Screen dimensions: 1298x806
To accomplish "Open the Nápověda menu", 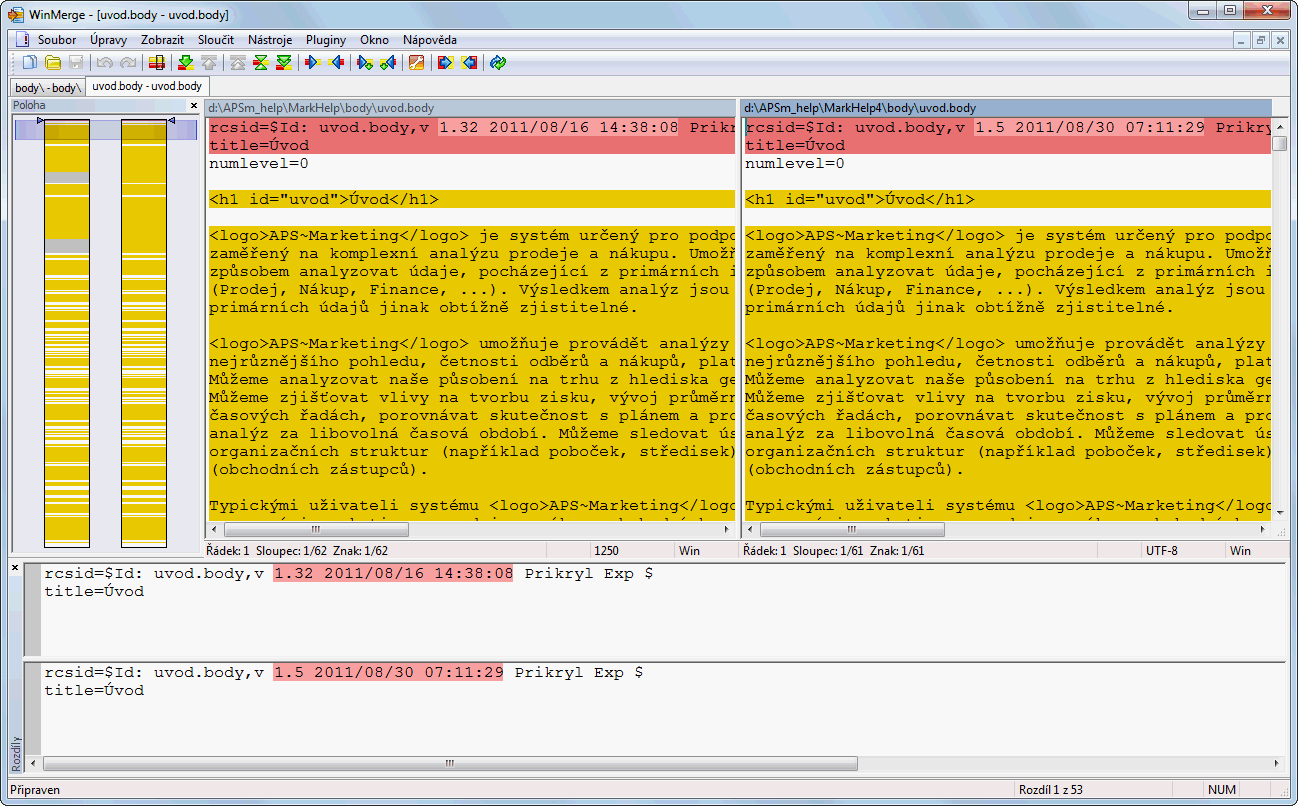I will pyautogui.click(x=430, y=40).
